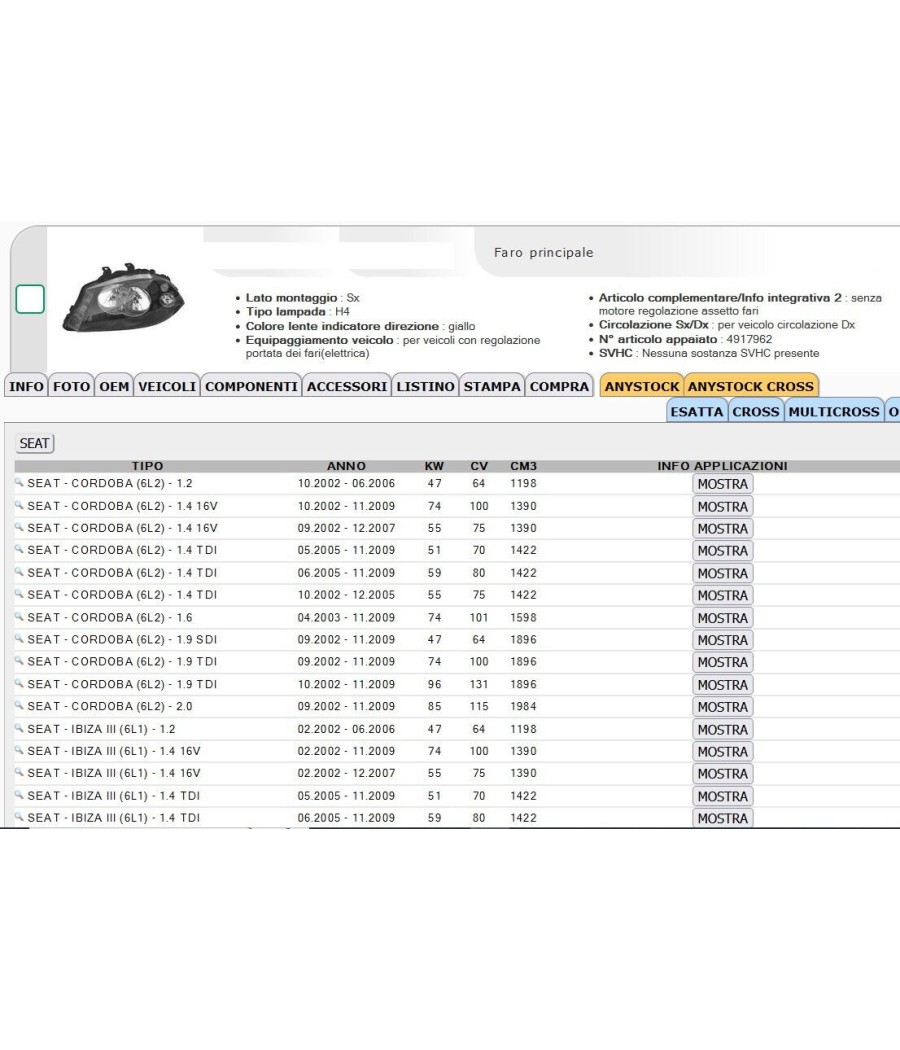900x1050 pixels.
Task: Click MOSTRA for Cordoba 1.4 16V 55 kW
Action: click(x=723, y=529)
